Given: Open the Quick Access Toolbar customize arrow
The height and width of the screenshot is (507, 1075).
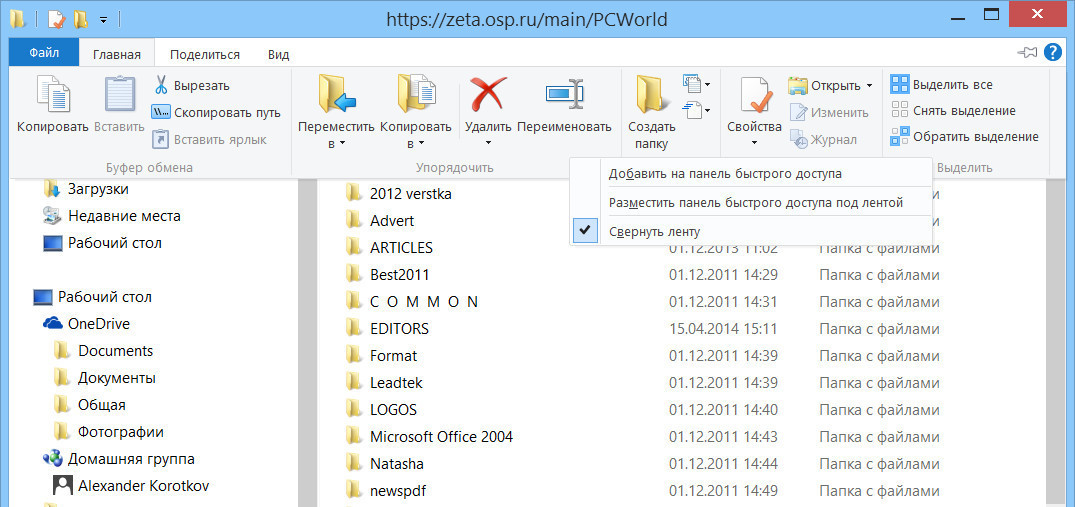Looking at the screenshot, I should 104,19.
